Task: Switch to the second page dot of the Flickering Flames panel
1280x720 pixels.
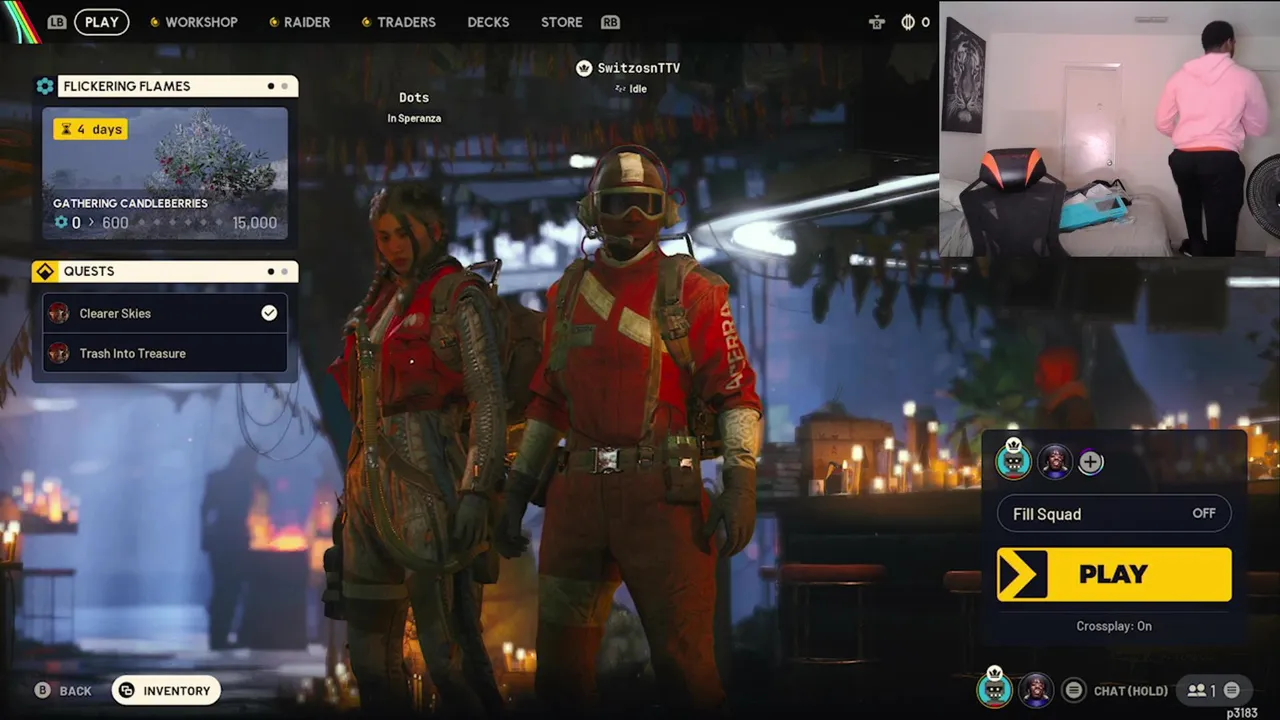Action: click(284, 86)
